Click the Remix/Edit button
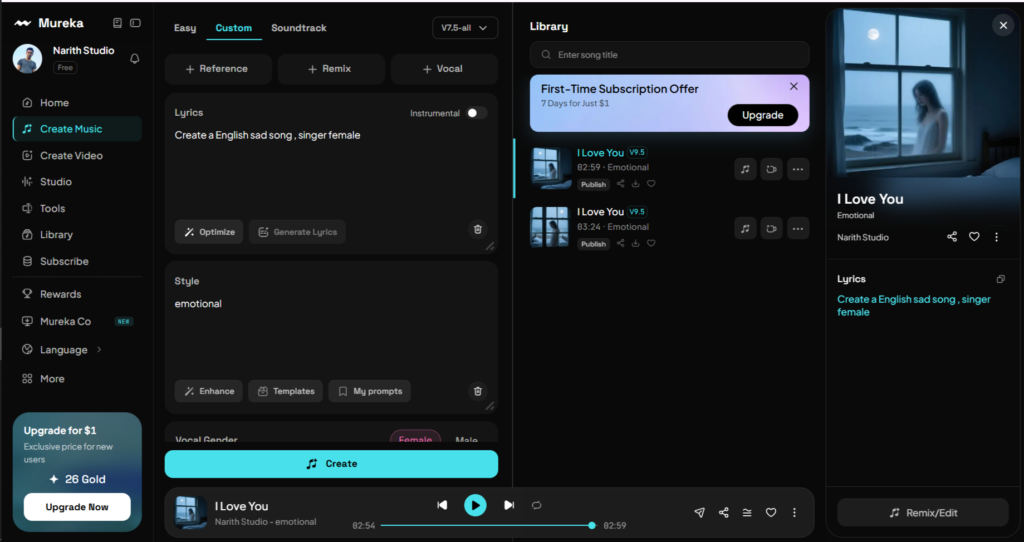 (923, 513)
